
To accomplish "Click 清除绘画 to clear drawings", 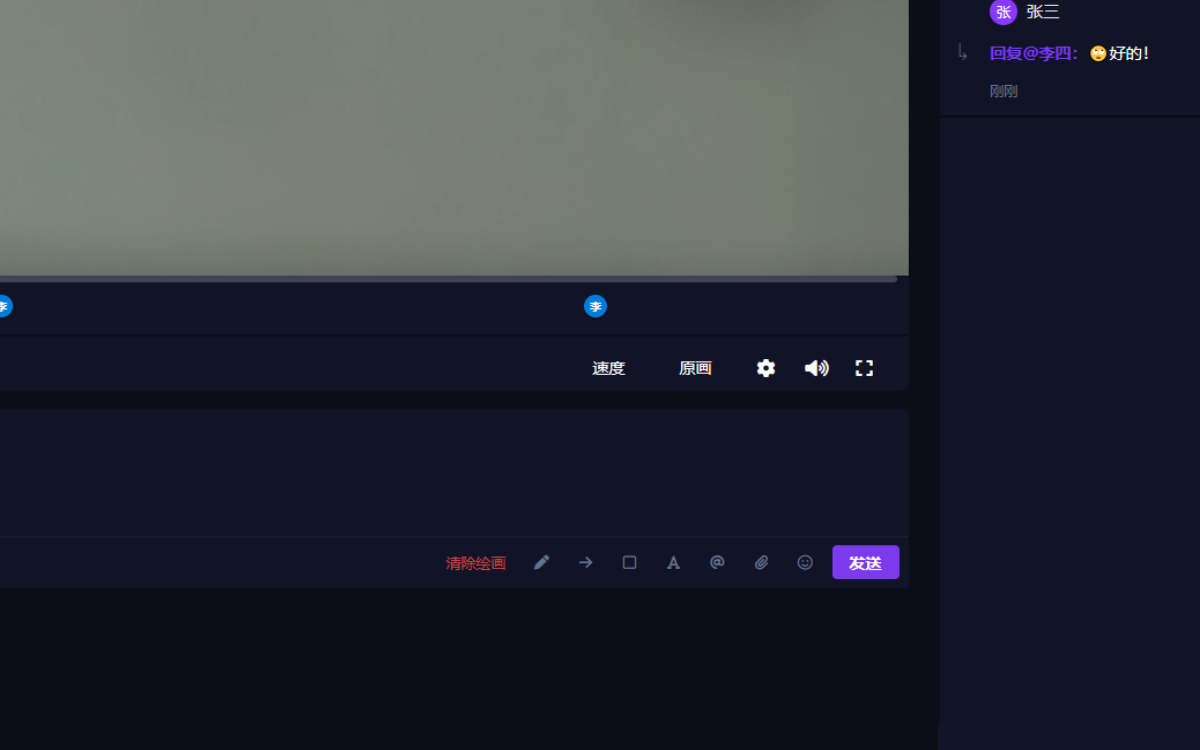I will pos(476,563).
